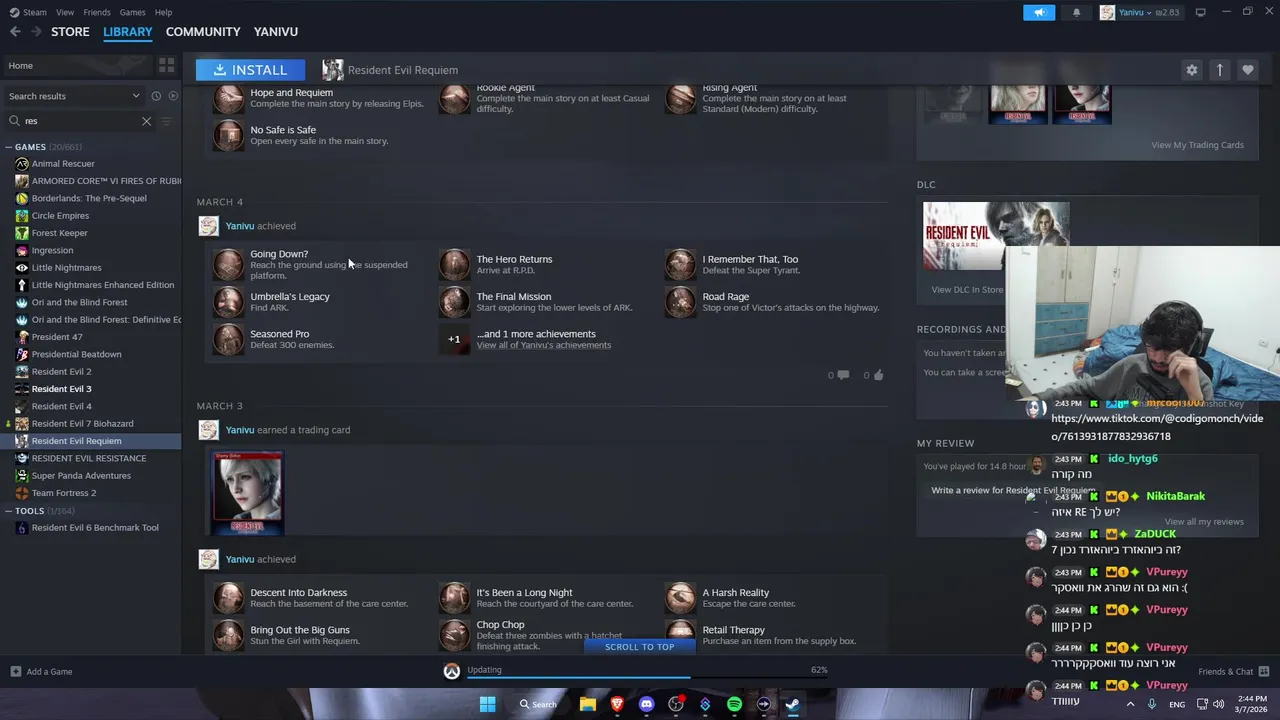Click the +1 more achievements badge
This screenshot has width=1280, height=720.
[454, 339]
